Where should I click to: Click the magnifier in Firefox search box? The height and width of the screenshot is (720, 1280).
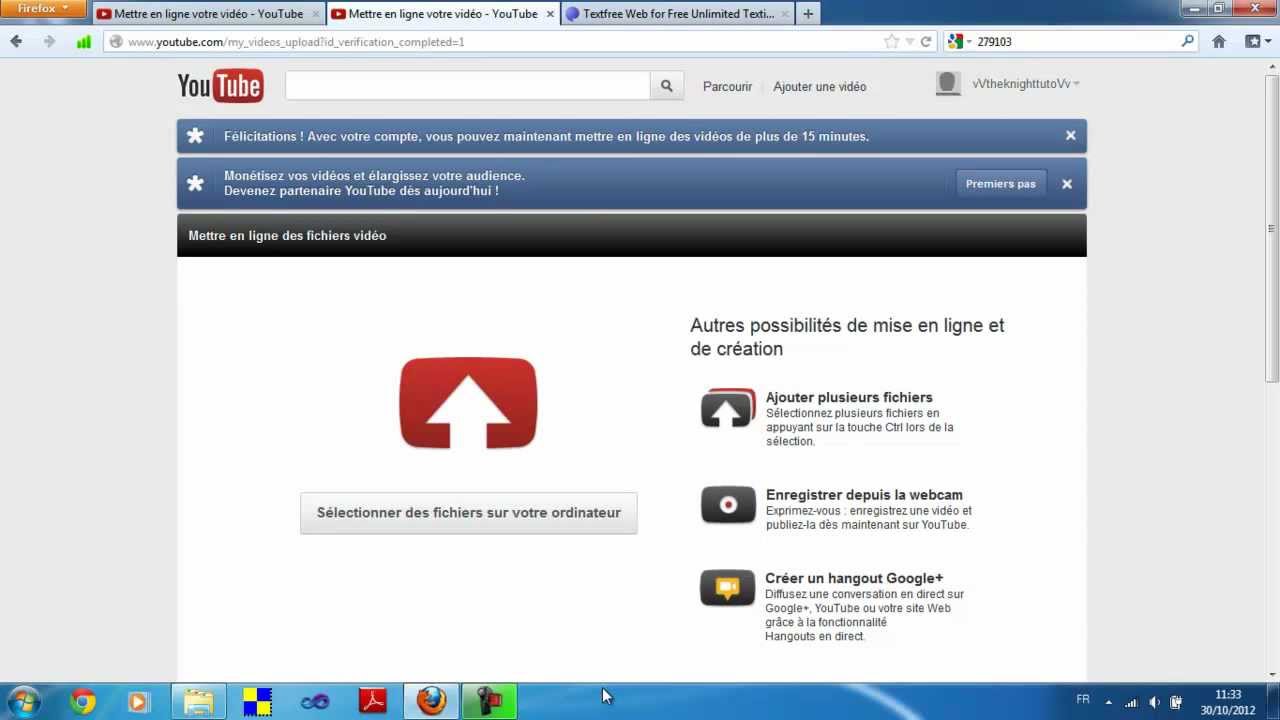tap(1188, 41)
